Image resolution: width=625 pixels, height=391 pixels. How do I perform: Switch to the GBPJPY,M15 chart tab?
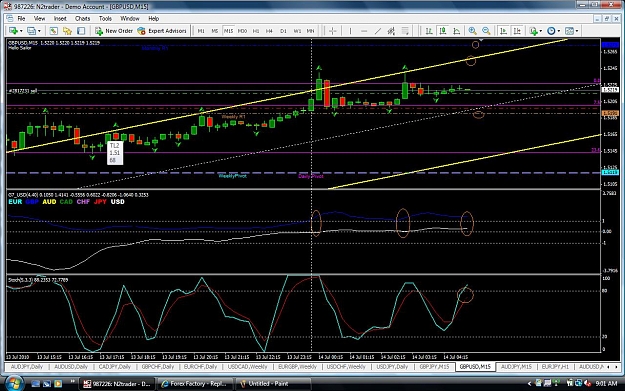[434, 367]
